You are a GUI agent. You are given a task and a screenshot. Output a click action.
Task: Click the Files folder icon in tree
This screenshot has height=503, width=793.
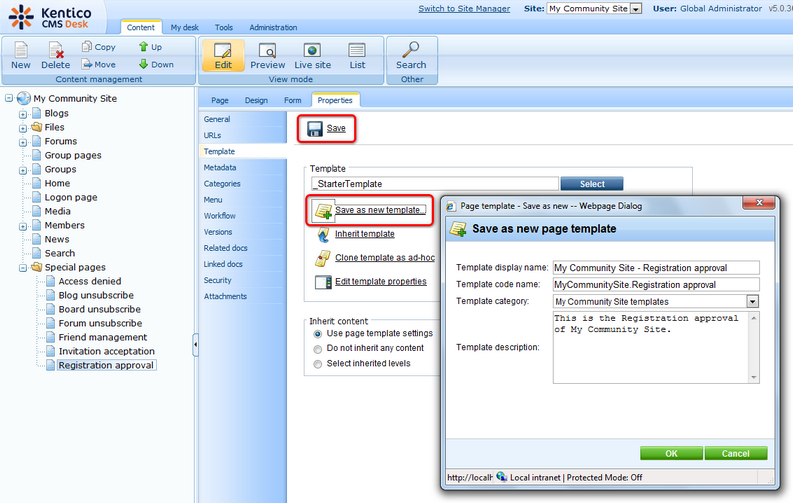(36, 127)
